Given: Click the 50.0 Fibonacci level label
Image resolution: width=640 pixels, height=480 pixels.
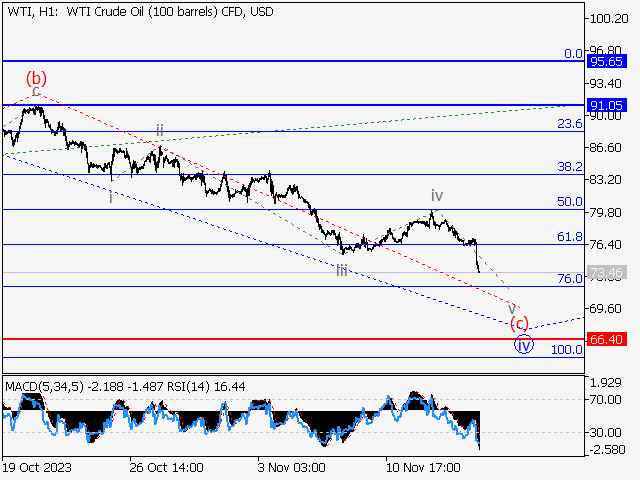Looking at the screenshot, I should [x=570, y=202].
